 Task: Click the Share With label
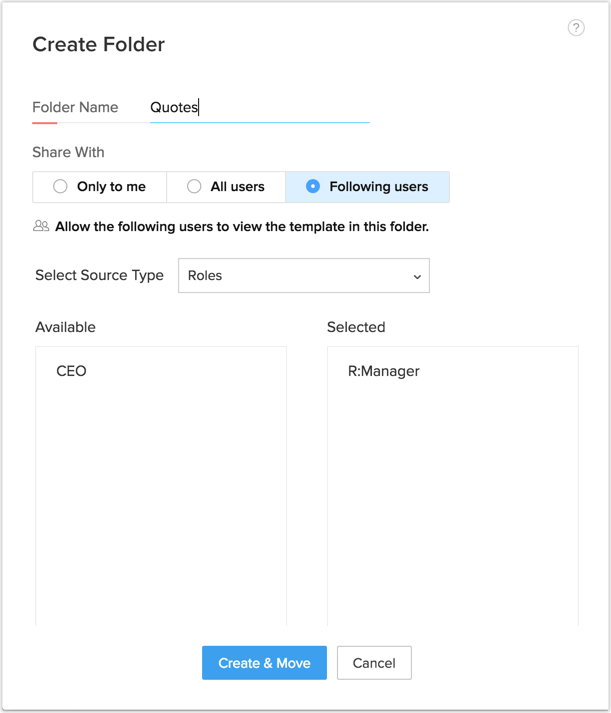68,153
